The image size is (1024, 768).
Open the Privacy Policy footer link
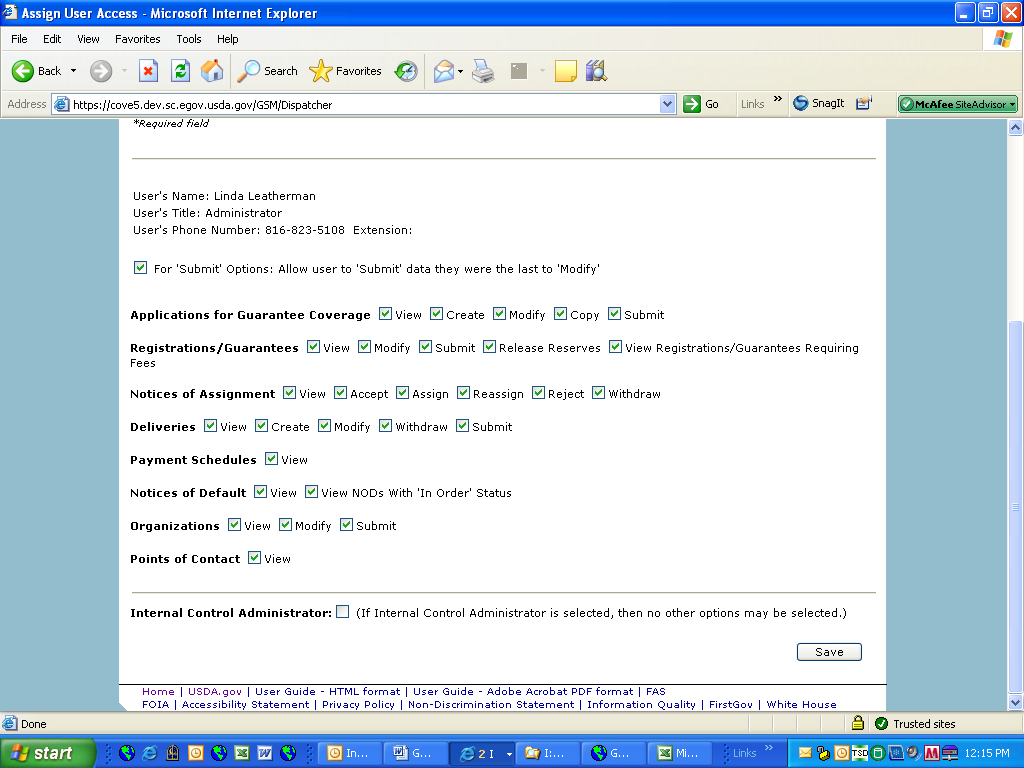pos(358,704)
